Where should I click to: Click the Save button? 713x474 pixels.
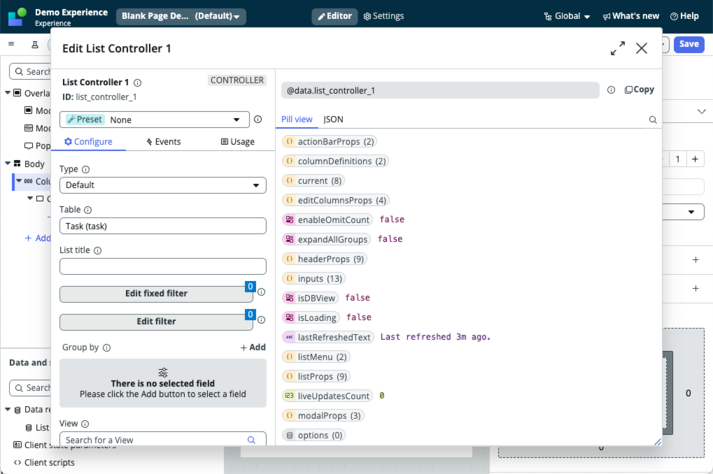[x=689, y=44]
